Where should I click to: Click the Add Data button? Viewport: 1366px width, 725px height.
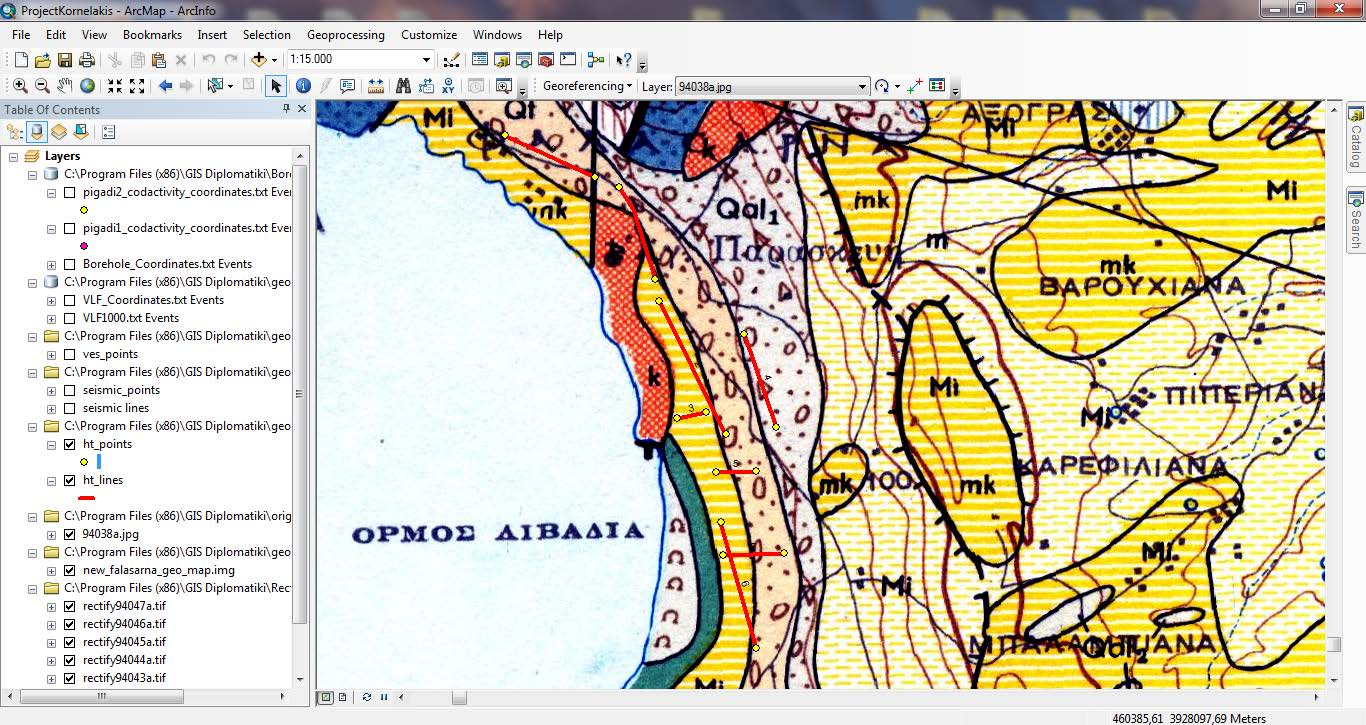click(258, 60)
